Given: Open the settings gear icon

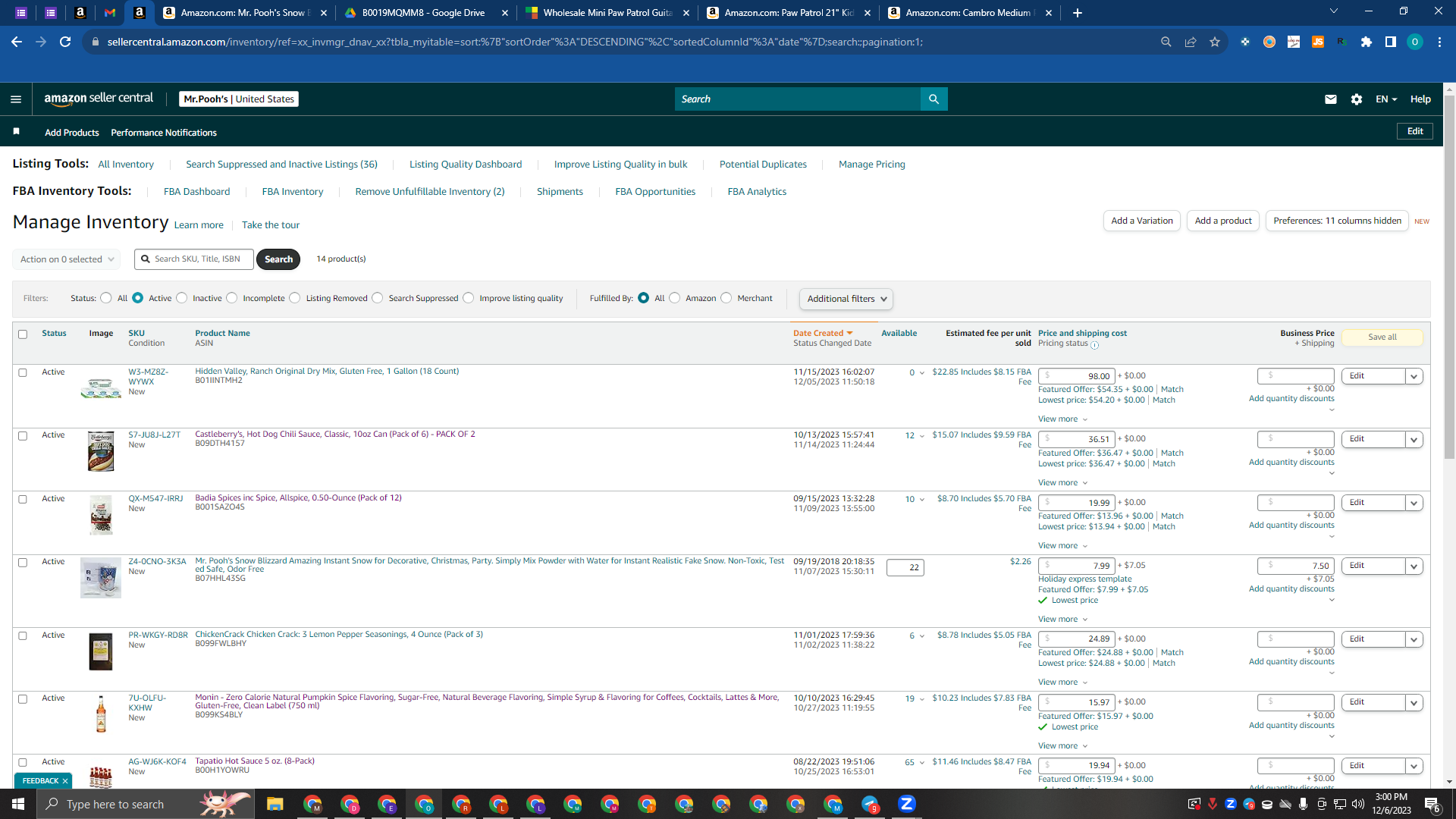Looking at the screenshot, I should coord(1357,99).
